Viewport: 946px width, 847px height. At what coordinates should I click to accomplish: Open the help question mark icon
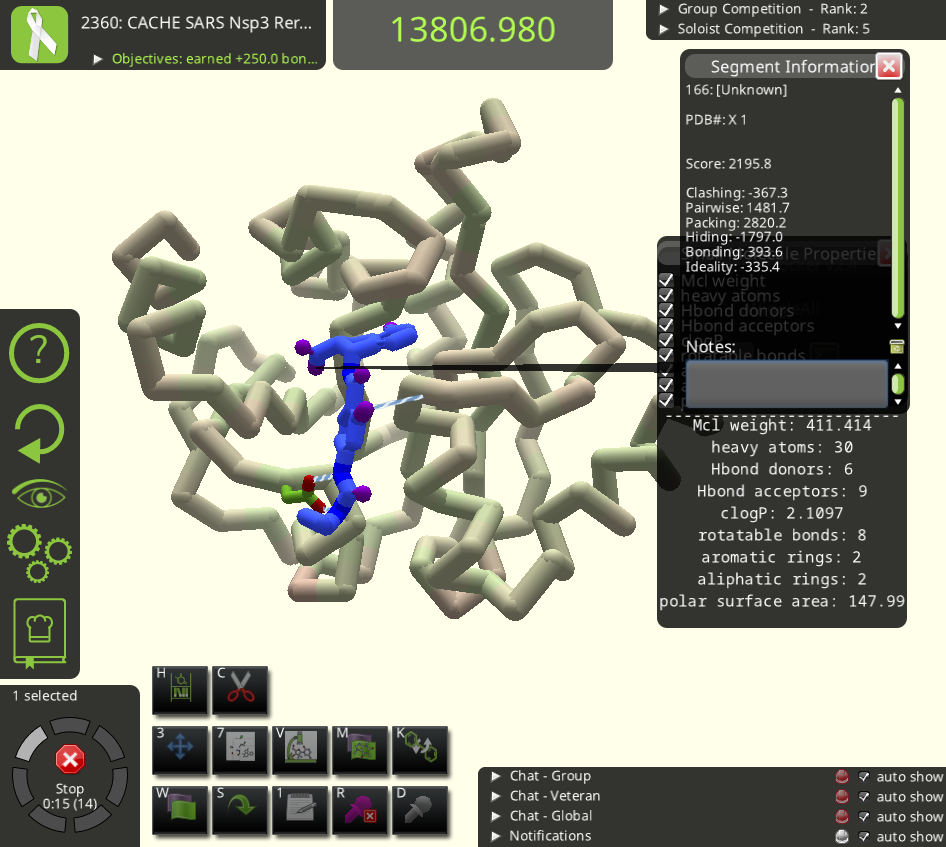pos(39,351)
